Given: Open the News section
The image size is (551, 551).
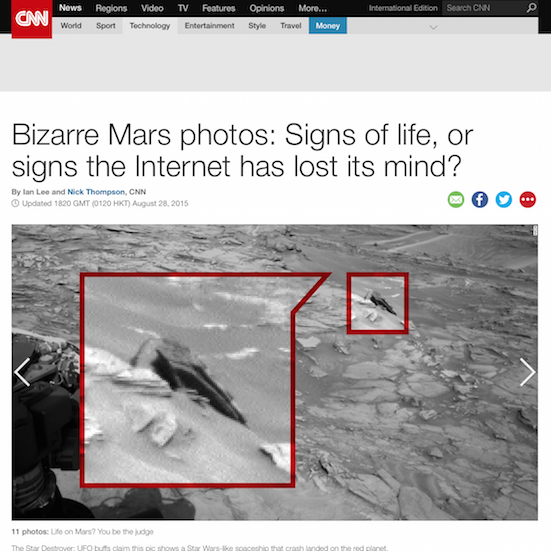Looking at the screenshot, I should 70,8.
